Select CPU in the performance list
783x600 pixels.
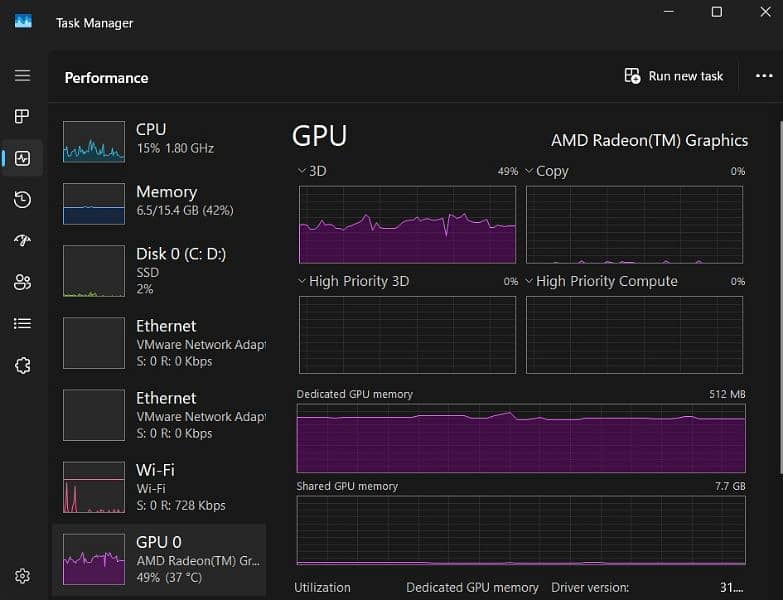click(158, 139)
